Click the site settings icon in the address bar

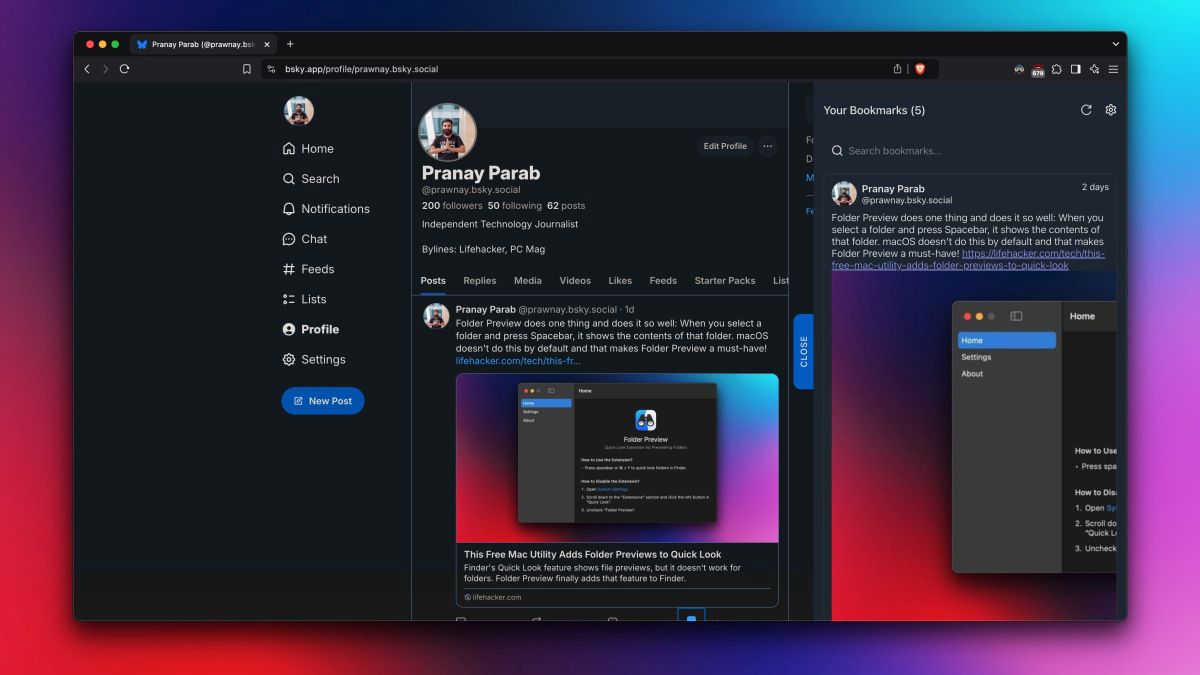tap(272, 69)
